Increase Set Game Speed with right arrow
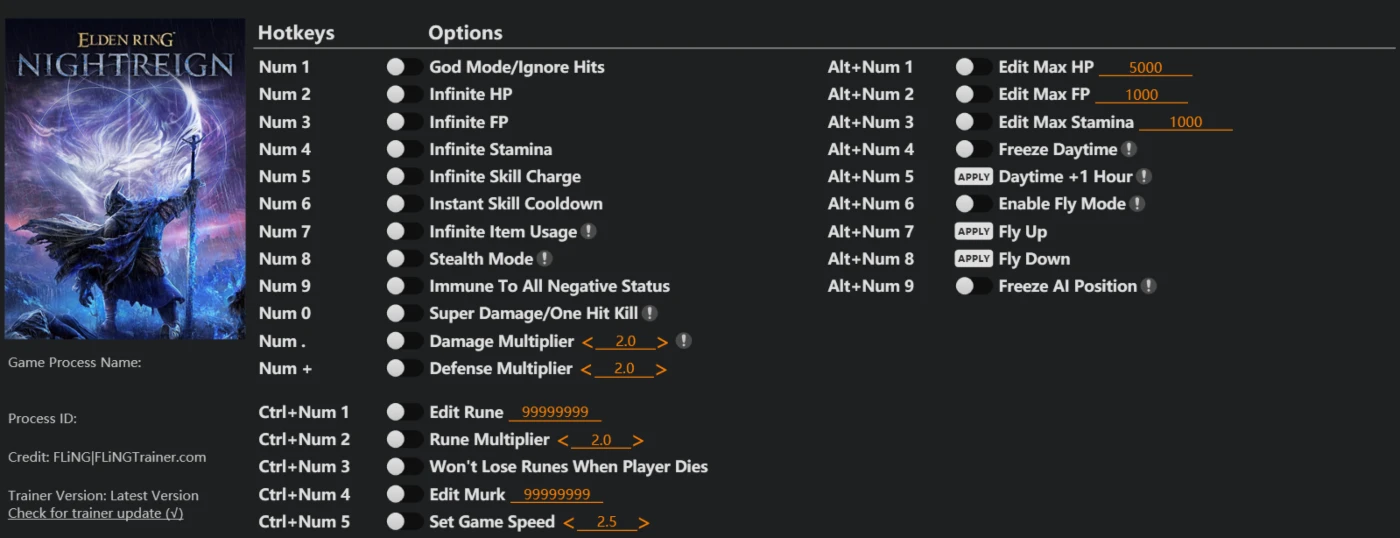 pos(644,523)
